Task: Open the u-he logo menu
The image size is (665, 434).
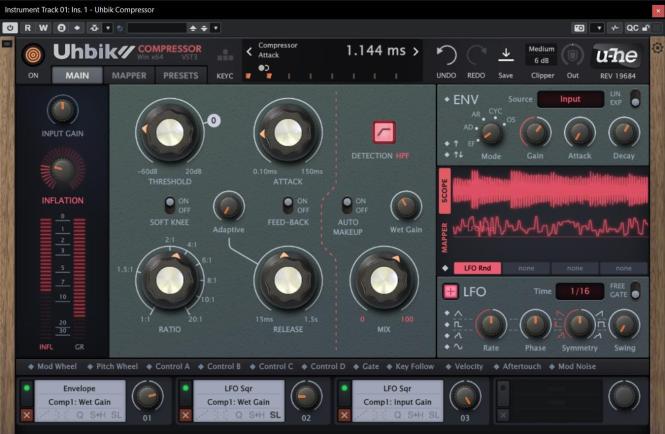Action: coord(617,55)
